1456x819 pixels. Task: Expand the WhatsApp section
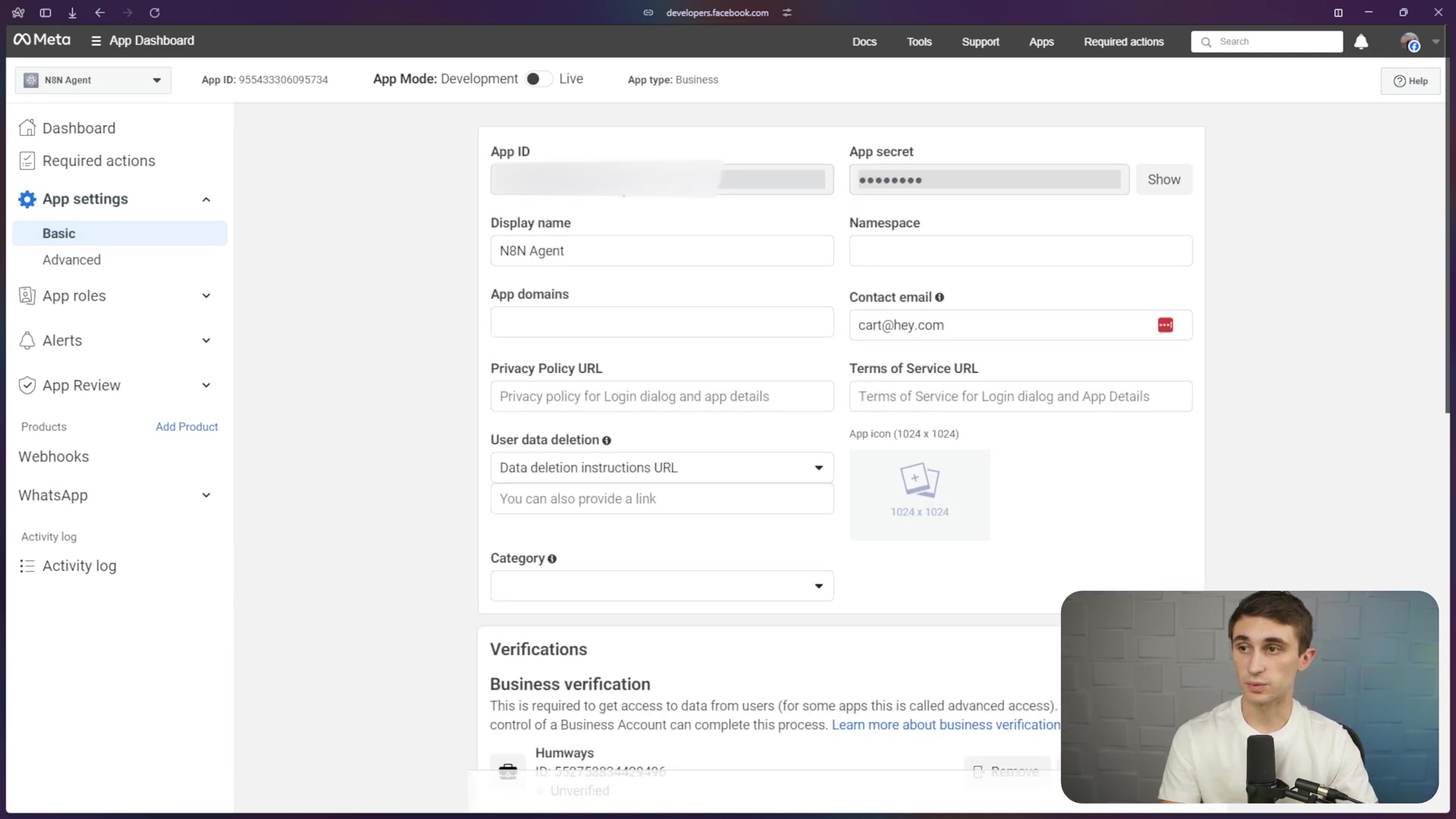206,495
